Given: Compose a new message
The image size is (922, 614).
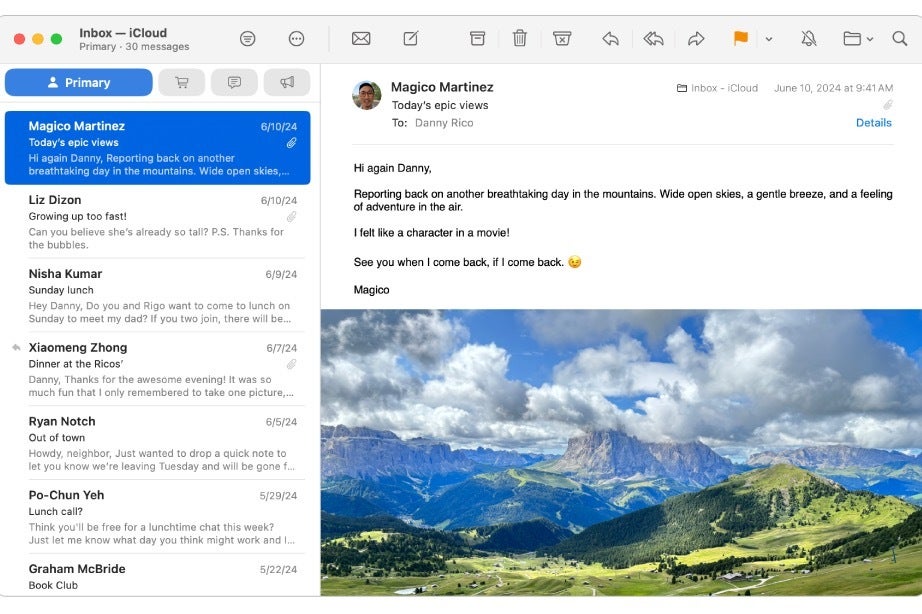Looking at the screenshot, I should (410, 39).
